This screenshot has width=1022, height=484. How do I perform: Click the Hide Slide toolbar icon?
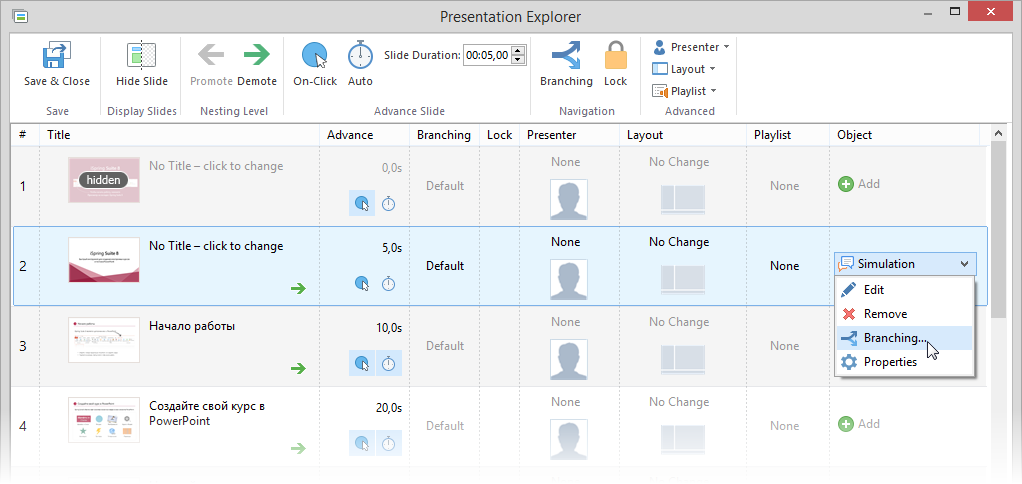pos(142,56)
